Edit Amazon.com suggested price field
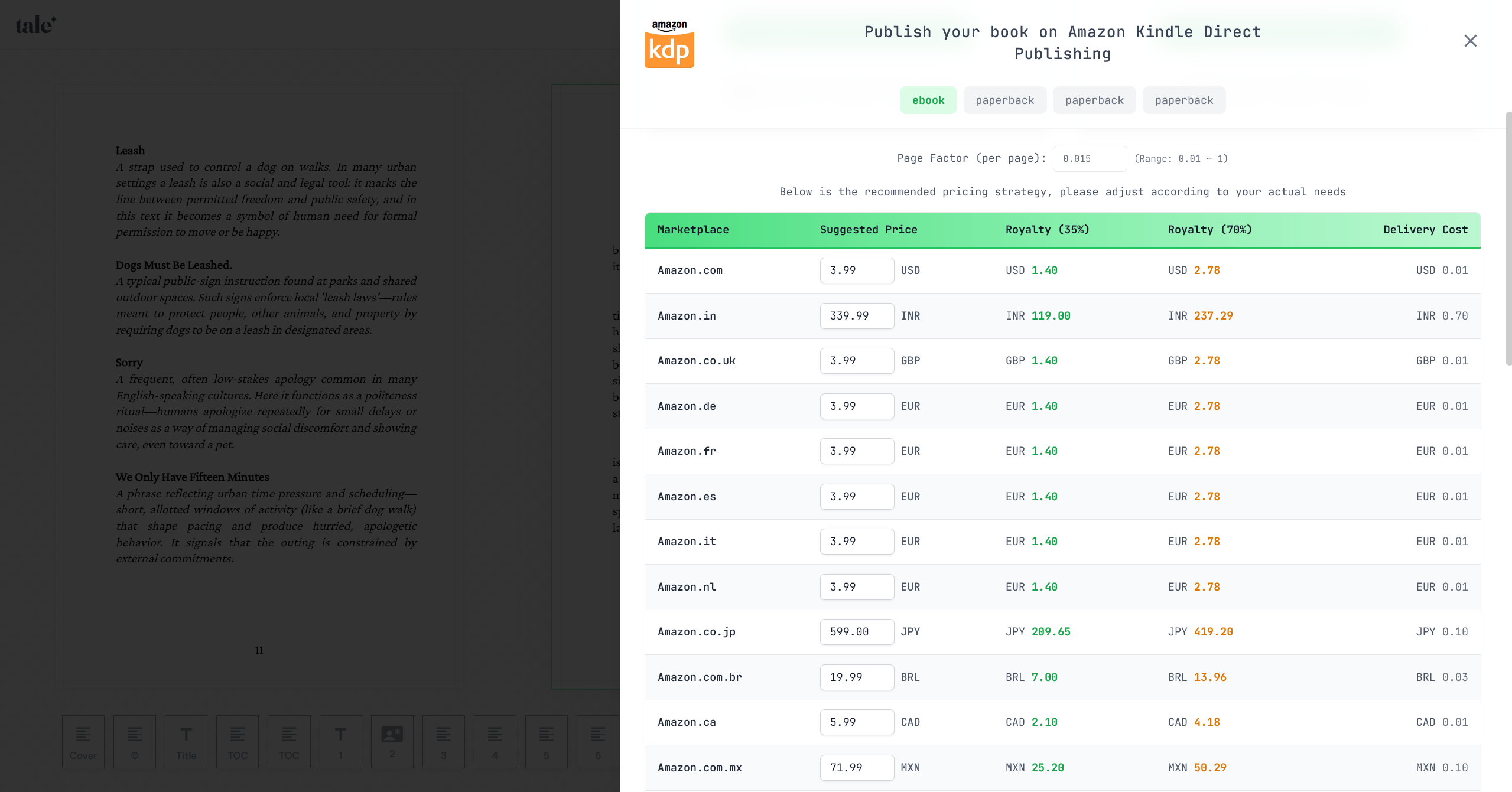 point(856,270)
